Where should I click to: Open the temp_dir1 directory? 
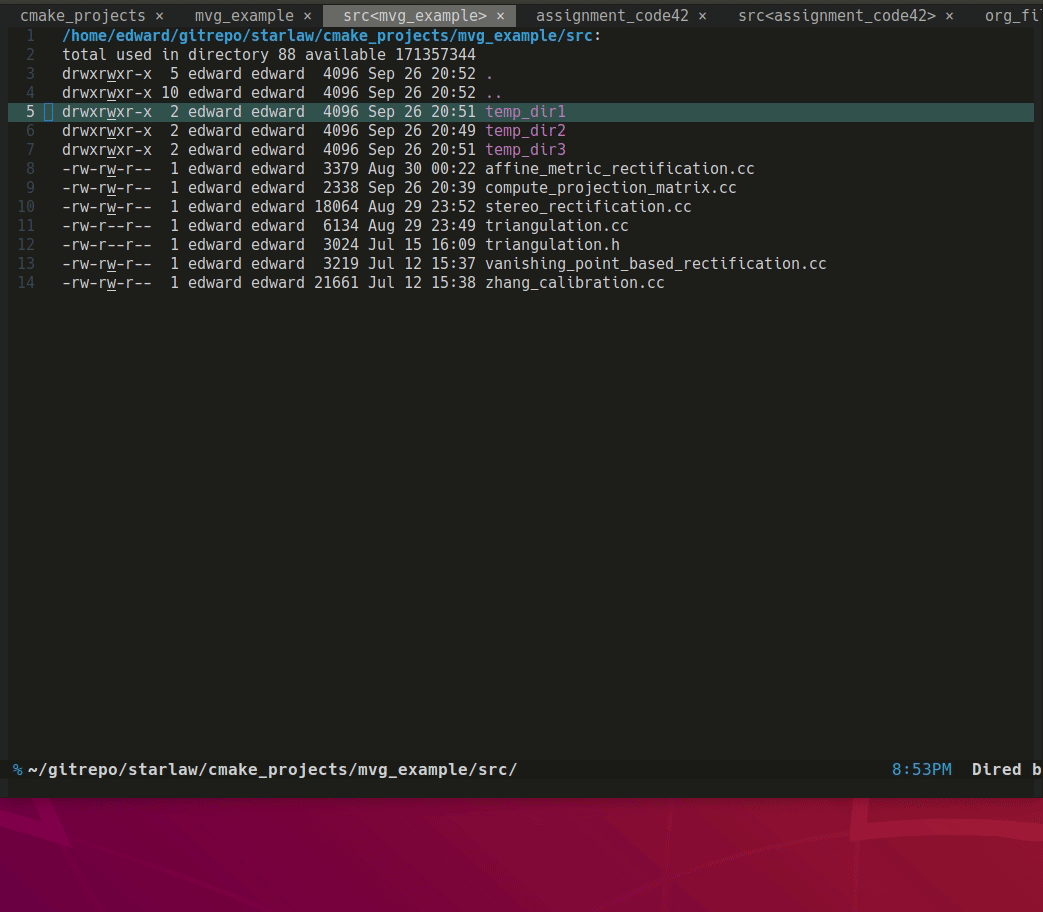tap(525, 112)
